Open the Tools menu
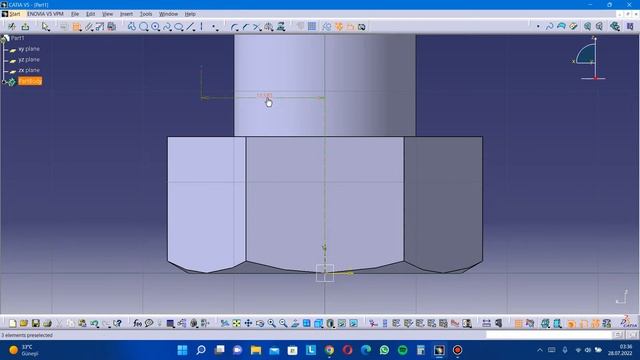 click(146, 14)
